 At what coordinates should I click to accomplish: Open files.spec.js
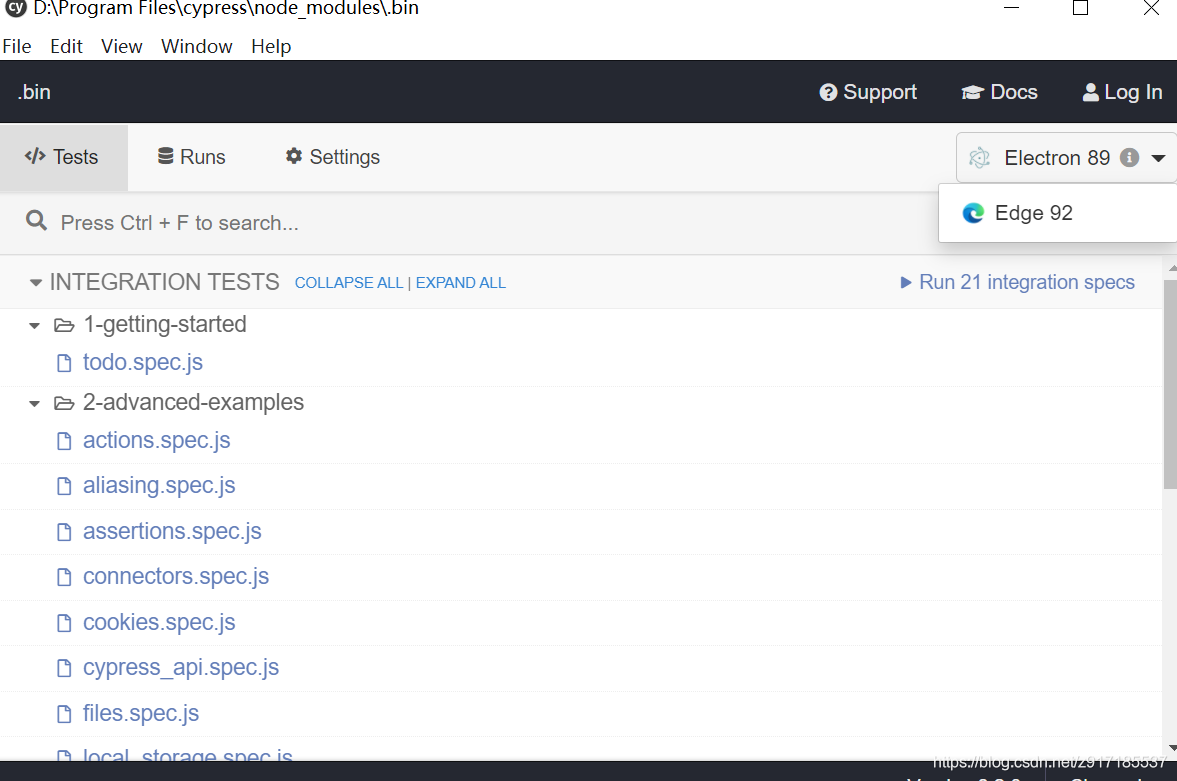point(140,713)
